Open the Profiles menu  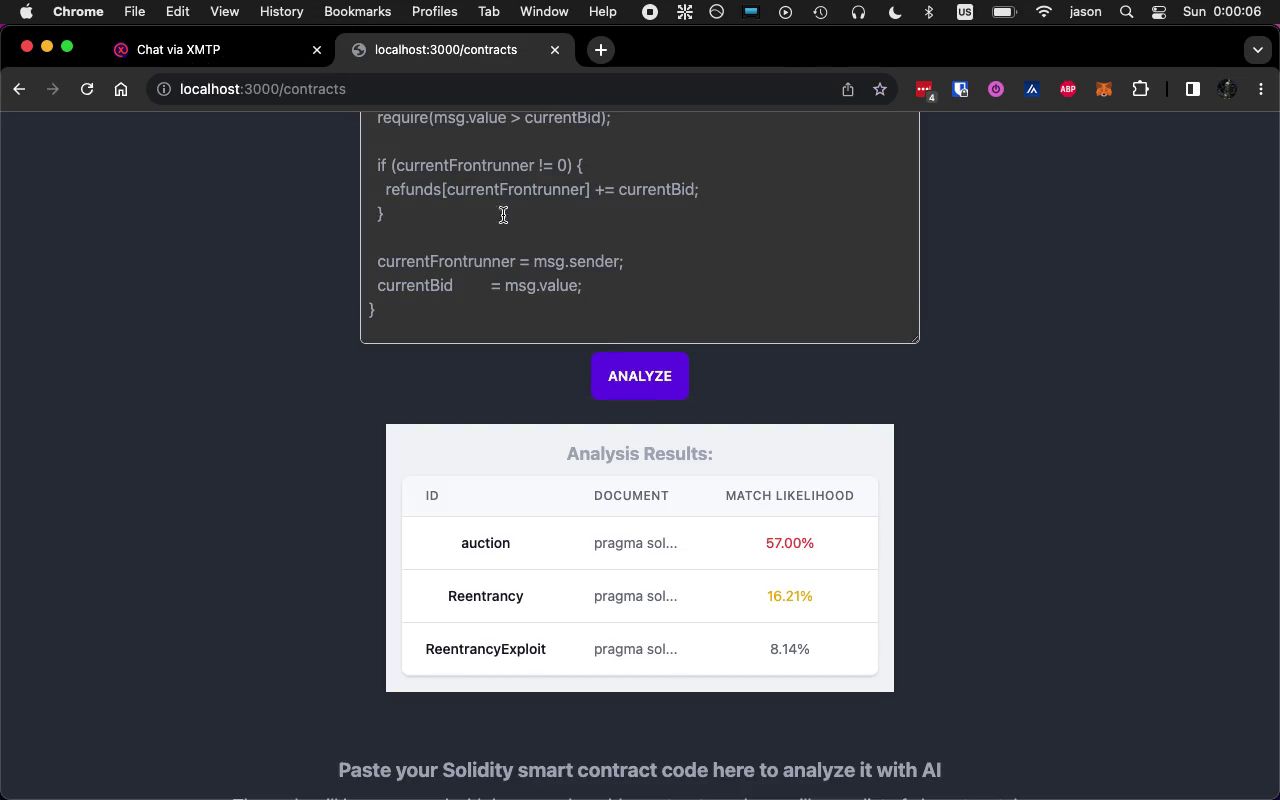click(x=434, y=12)
